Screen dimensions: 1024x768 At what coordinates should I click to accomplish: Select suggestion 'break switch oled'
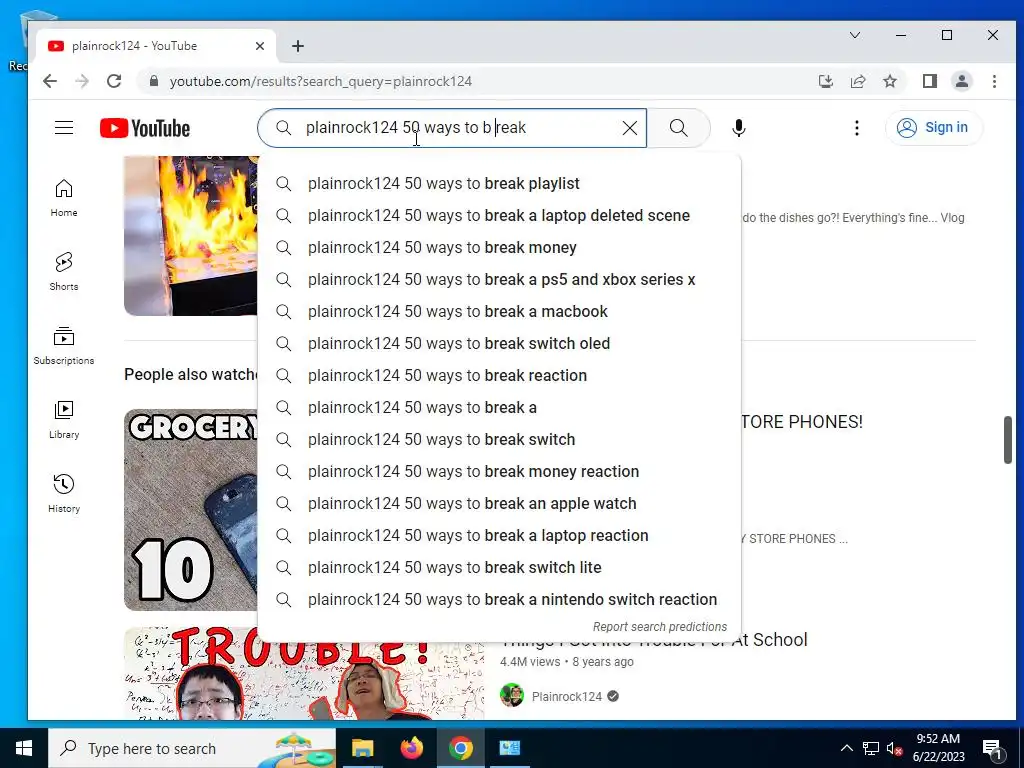click(x=500, y=344)
